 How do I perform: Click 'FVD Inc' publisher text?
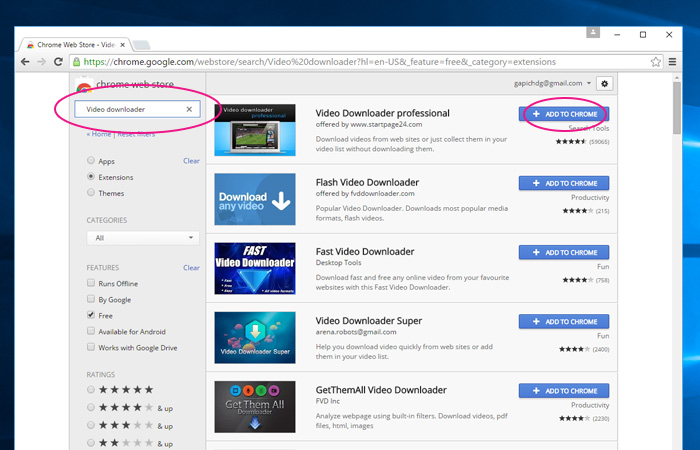(328, 401)
